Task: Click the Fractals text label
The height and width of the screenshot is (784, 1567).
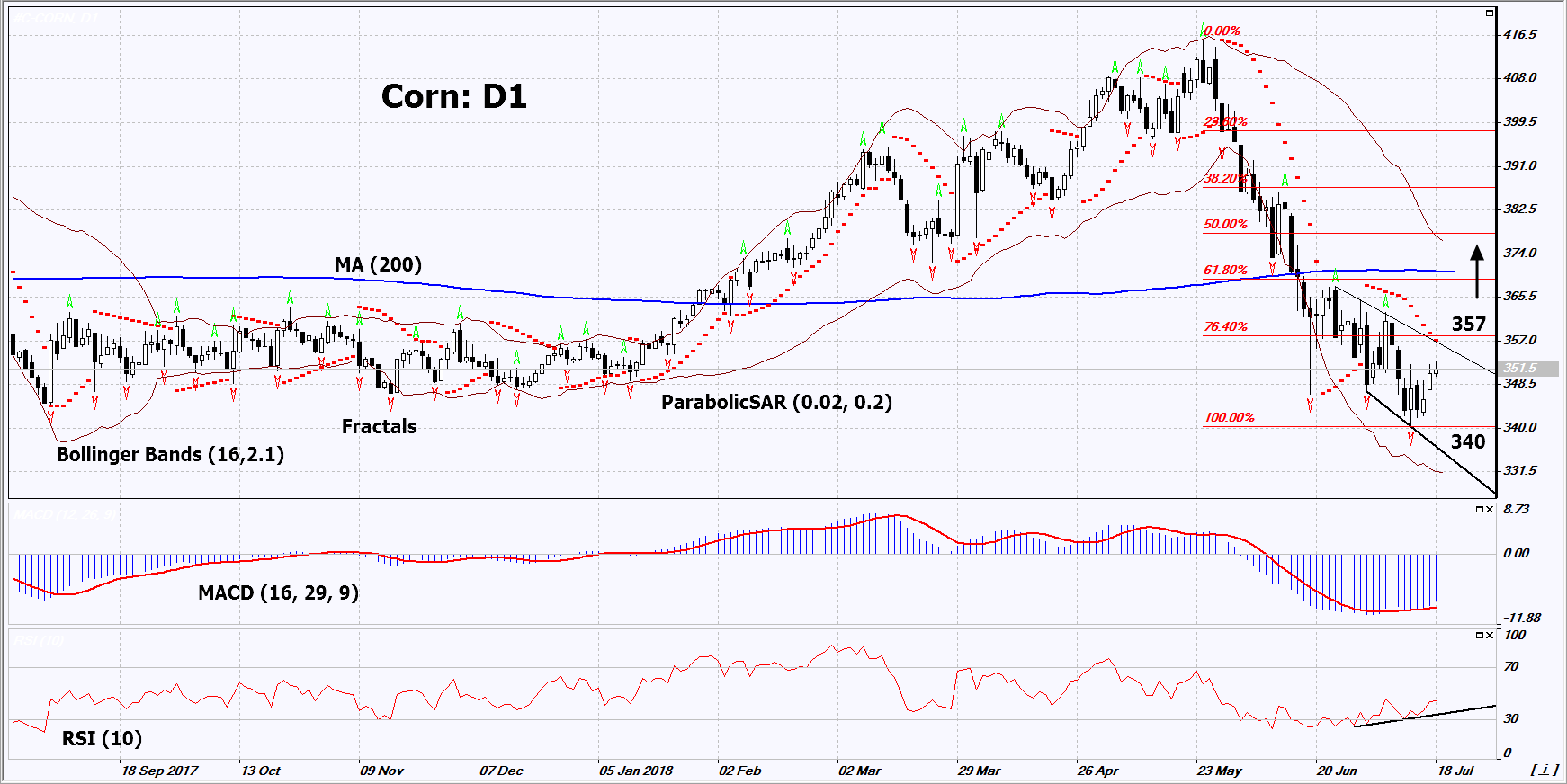Action: (x=379, y=426)
